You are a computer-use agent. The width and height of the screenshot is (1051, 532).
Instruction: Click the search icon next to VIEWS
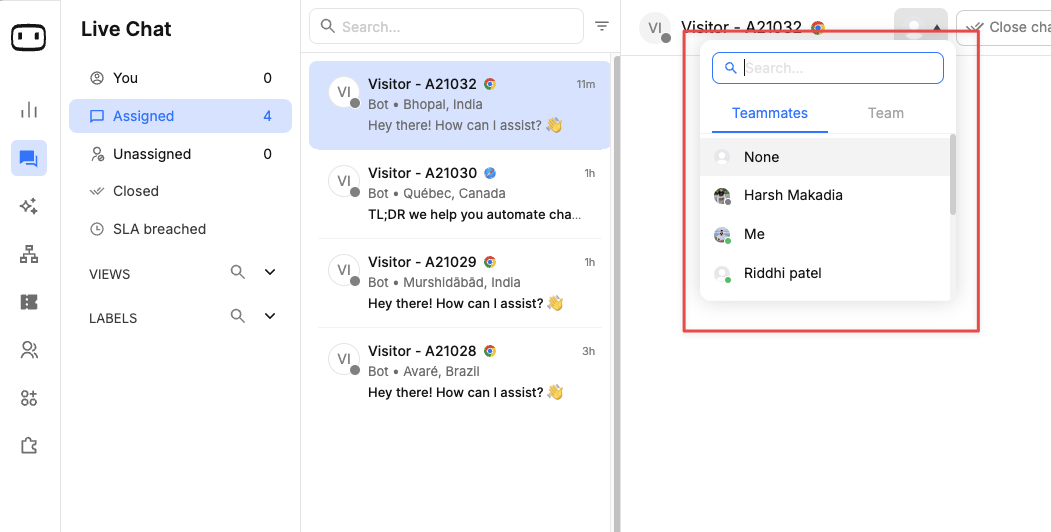click(x=238, y=272)
